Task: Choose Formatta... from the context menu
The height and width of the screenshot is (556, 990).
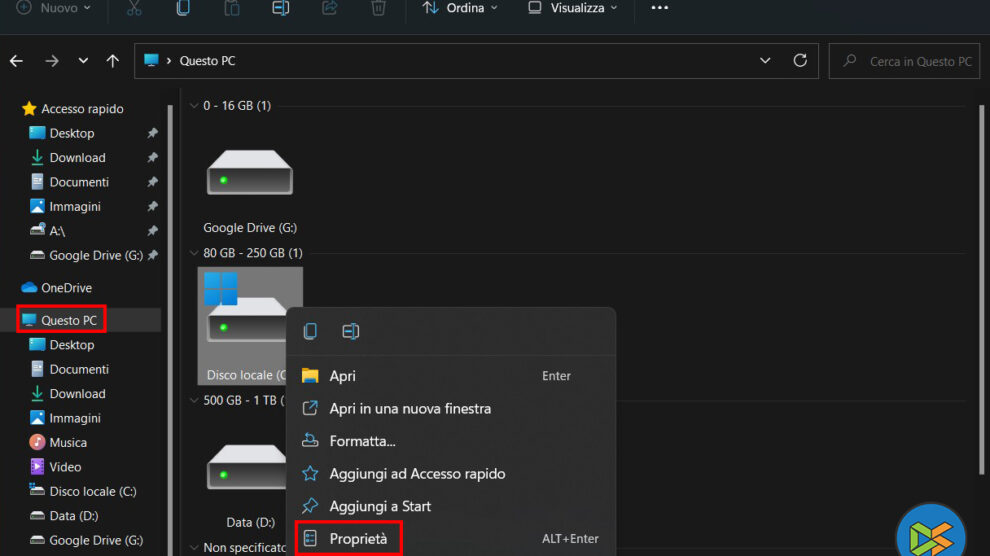Action: tap(362, 441)
